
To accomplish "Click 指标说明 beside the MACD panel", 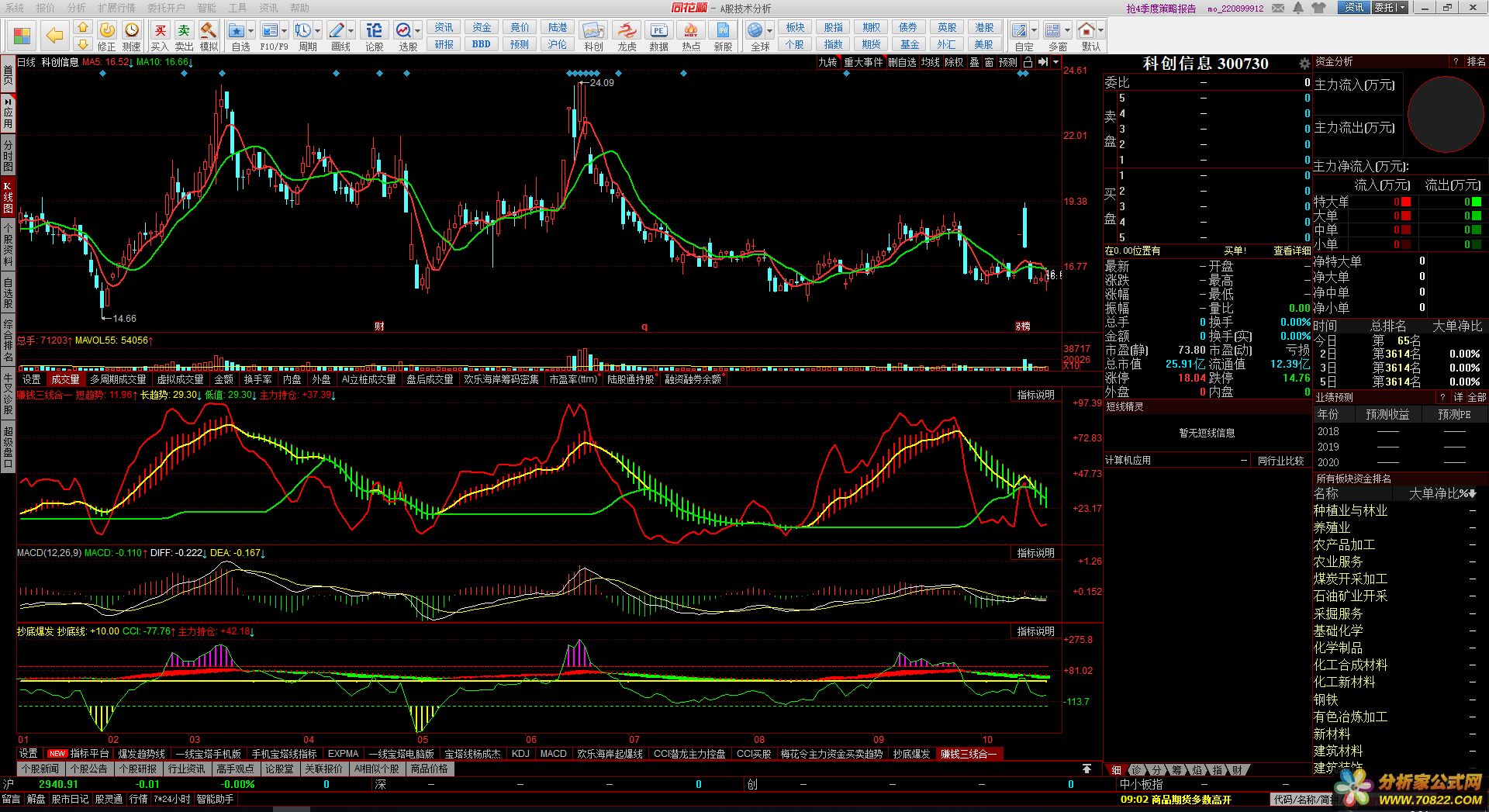I will [x=1035, y=553].
